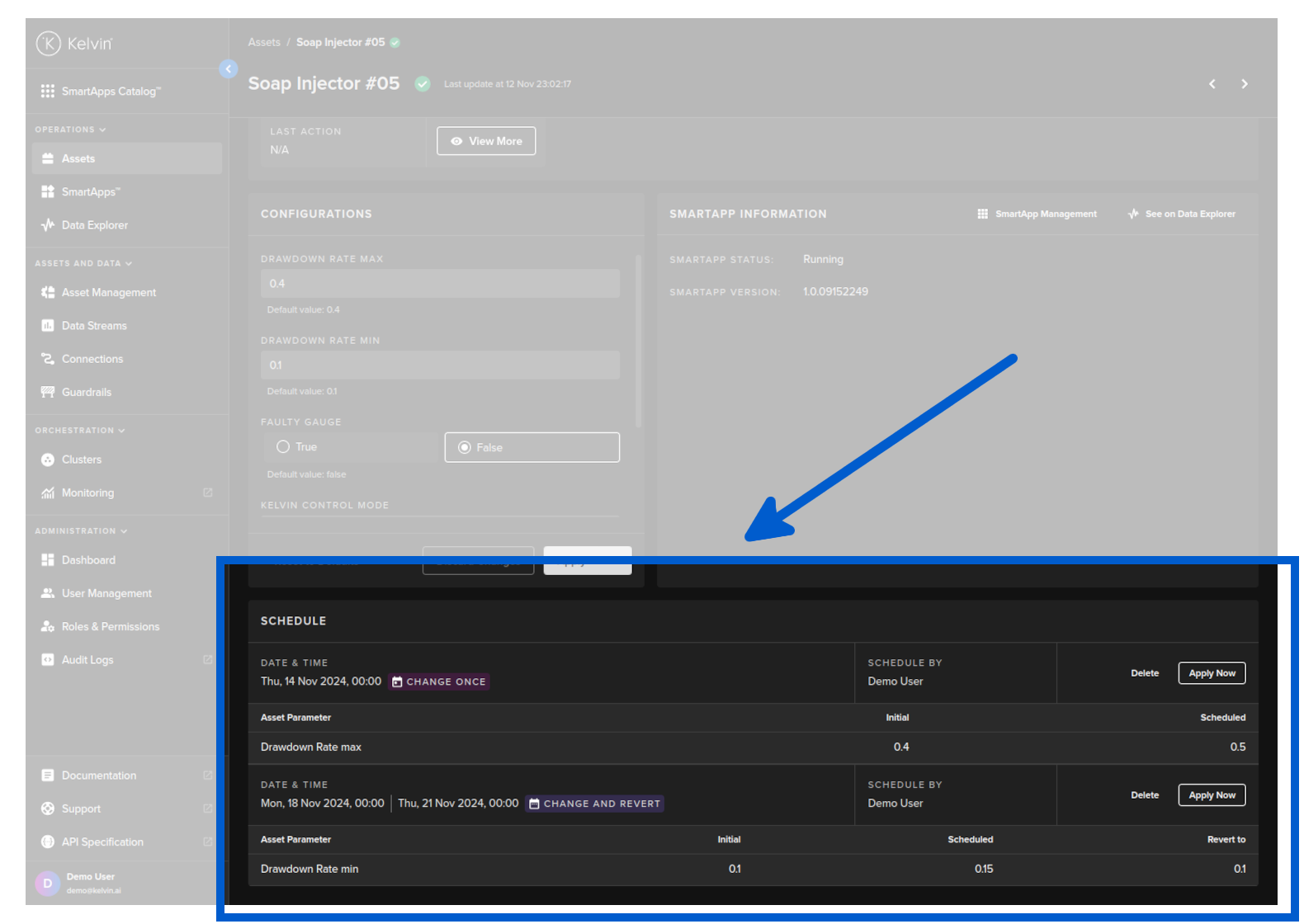Click Apply Now for 14 Nov schedule
1304x924 pixels.
pyautogui.click(x=1211, y=673)
